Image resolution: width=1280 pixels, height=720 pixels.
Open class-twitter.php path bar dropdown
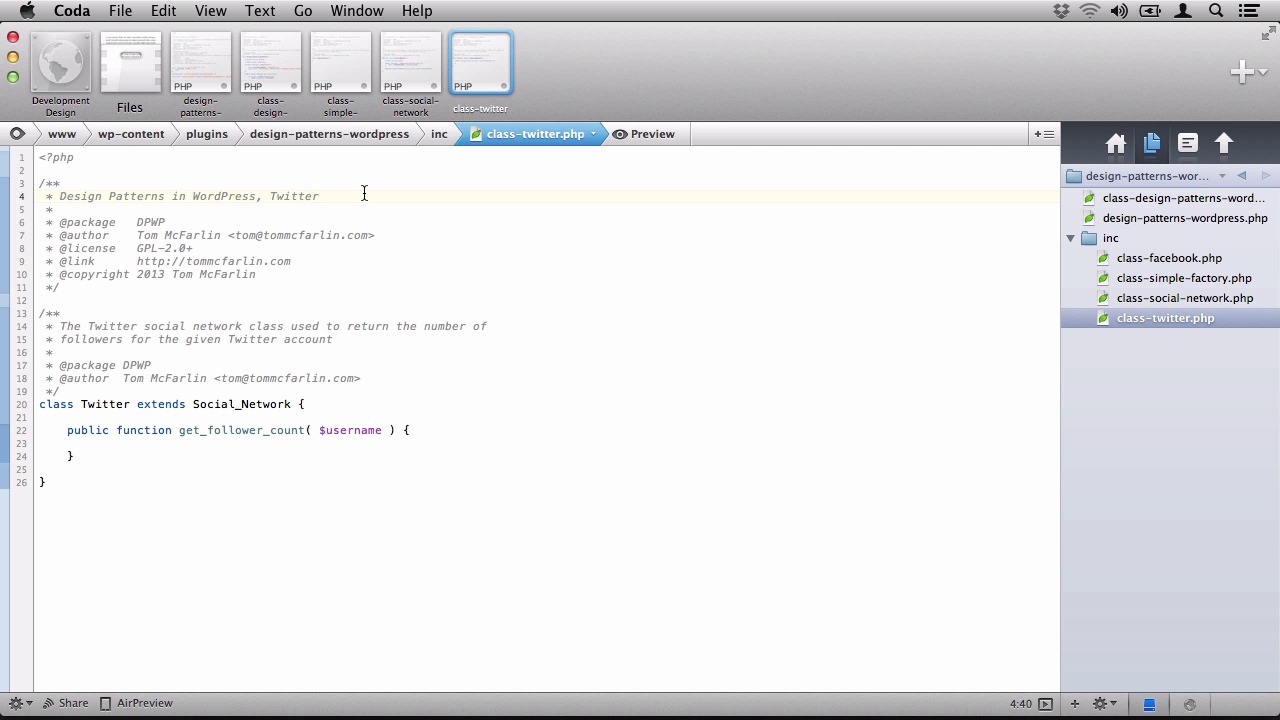point(593,134)
